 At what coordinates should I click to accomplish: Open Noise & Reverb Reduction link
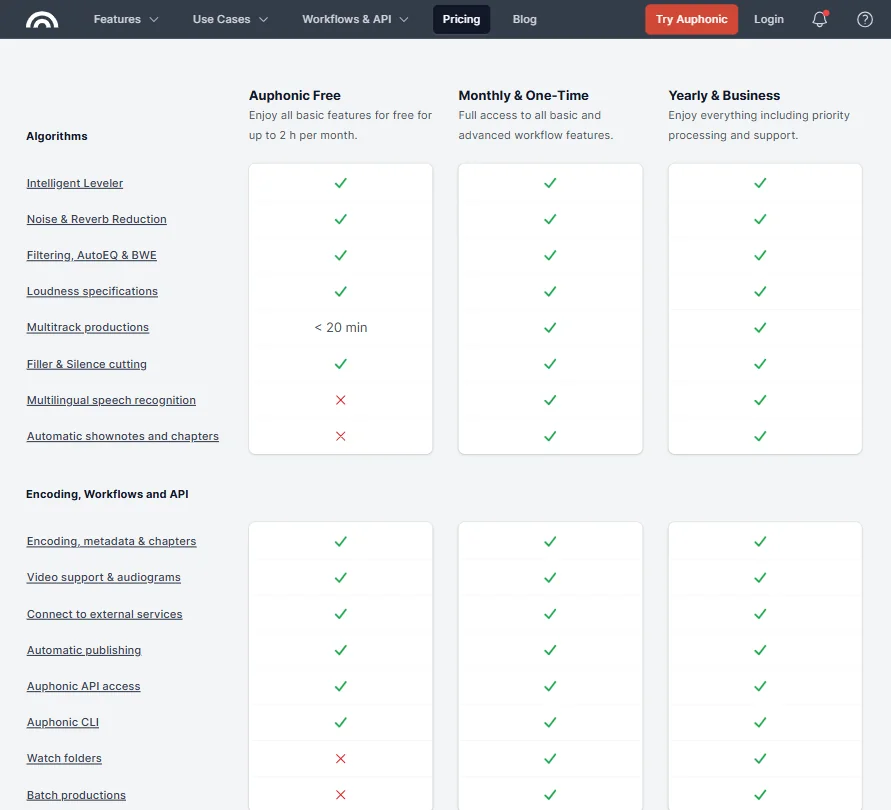pyautogui.click(x=97, y=219)
